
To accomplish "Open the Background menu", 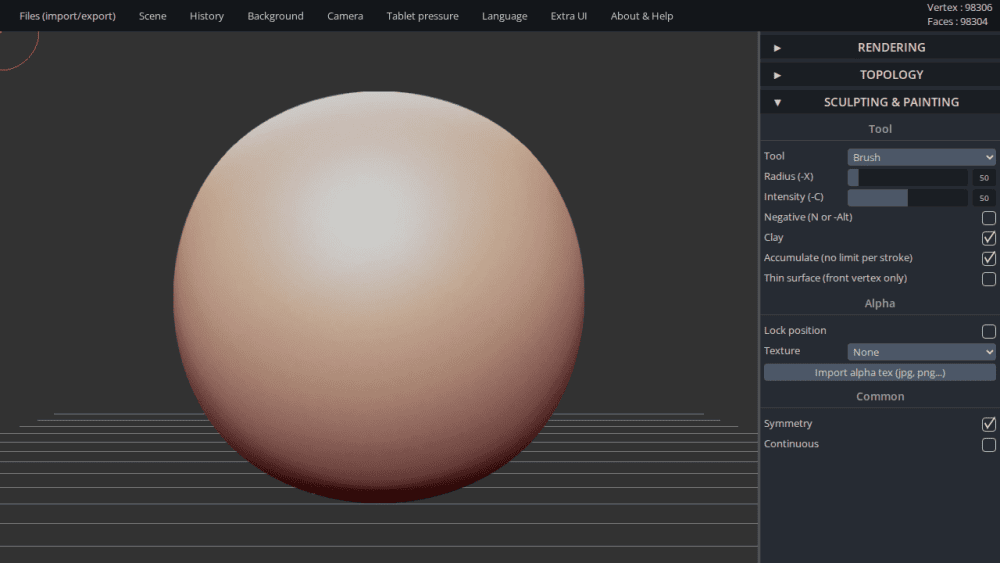I will pyautogui.click(x=276, y=16).
